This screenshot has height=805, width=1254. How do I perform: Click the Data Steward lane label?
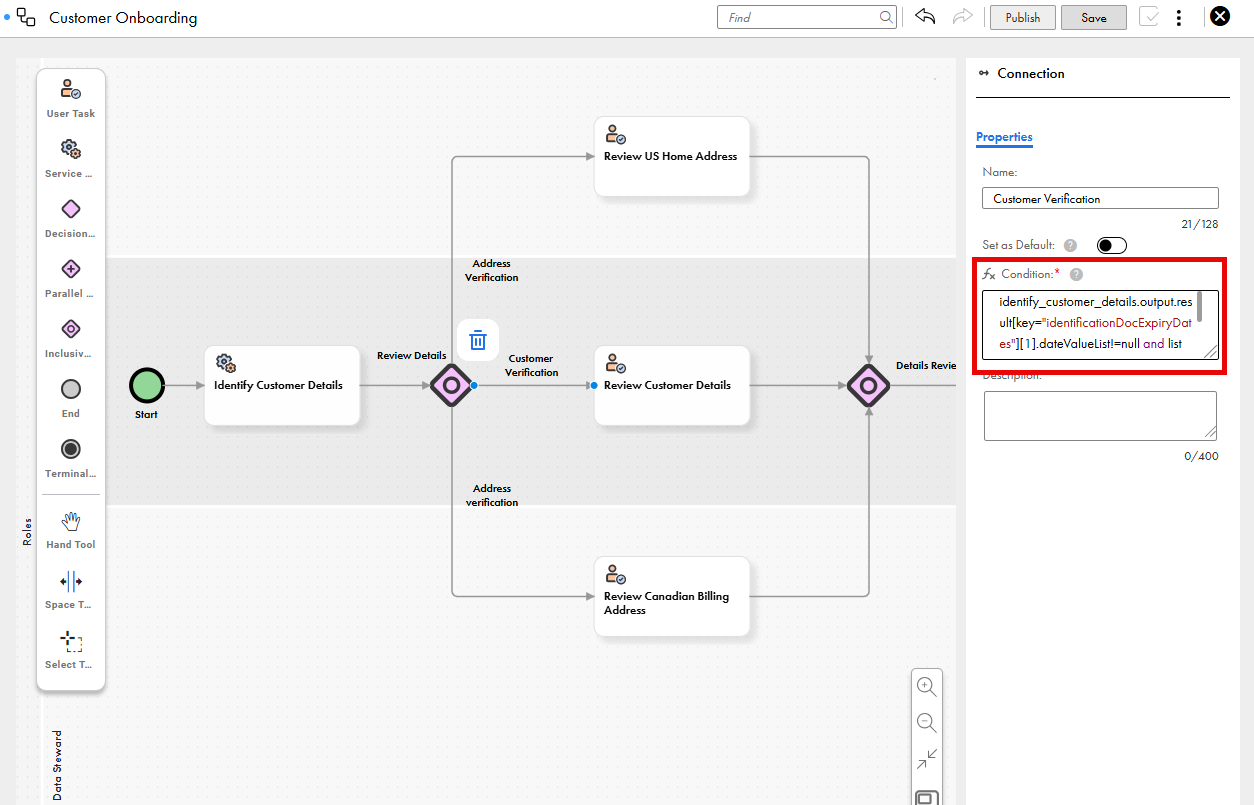(x=56, y=765)
